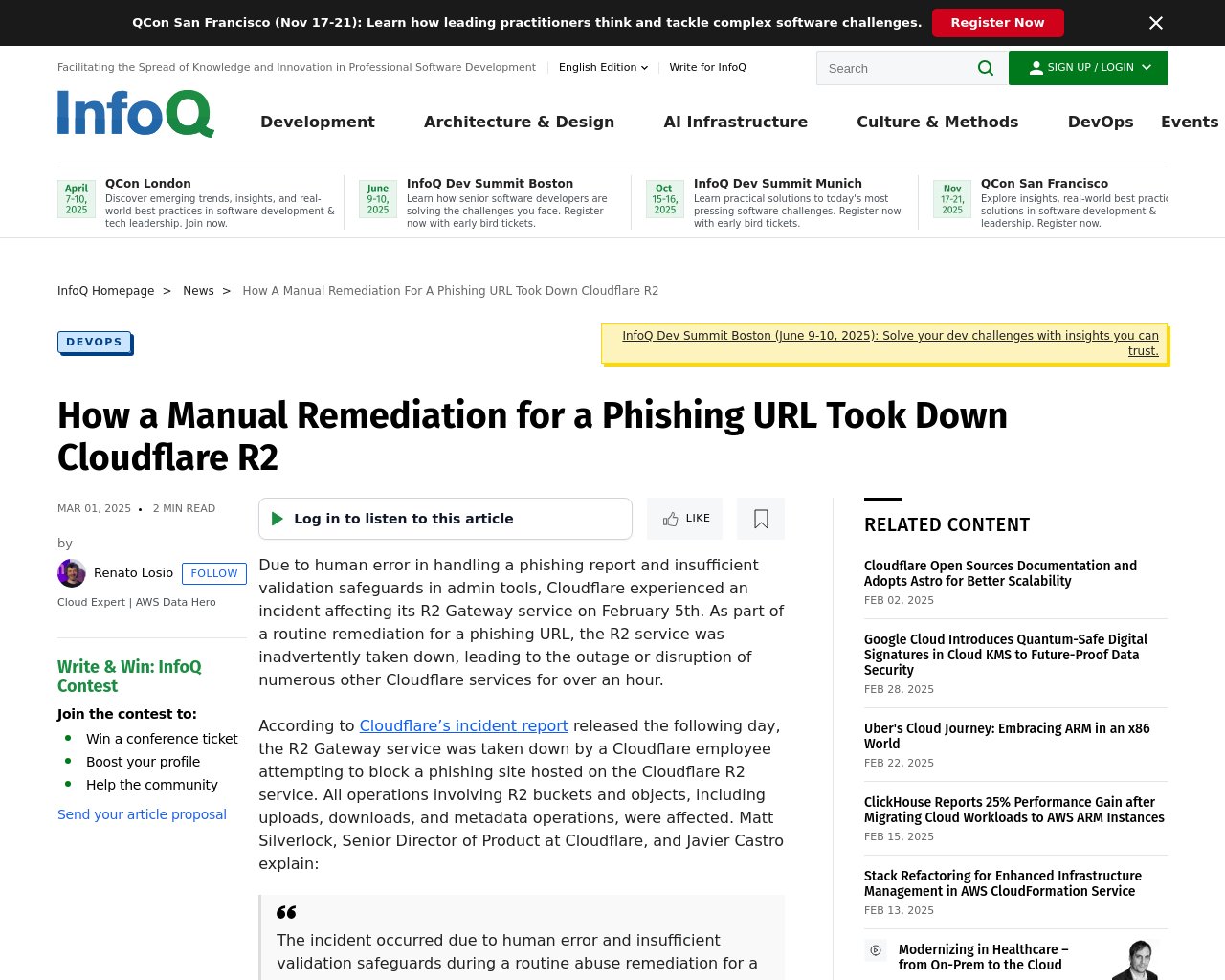1225x980 pixels.
Task: Open the QCon San Francisco event link
Action: click(1044, 183)
